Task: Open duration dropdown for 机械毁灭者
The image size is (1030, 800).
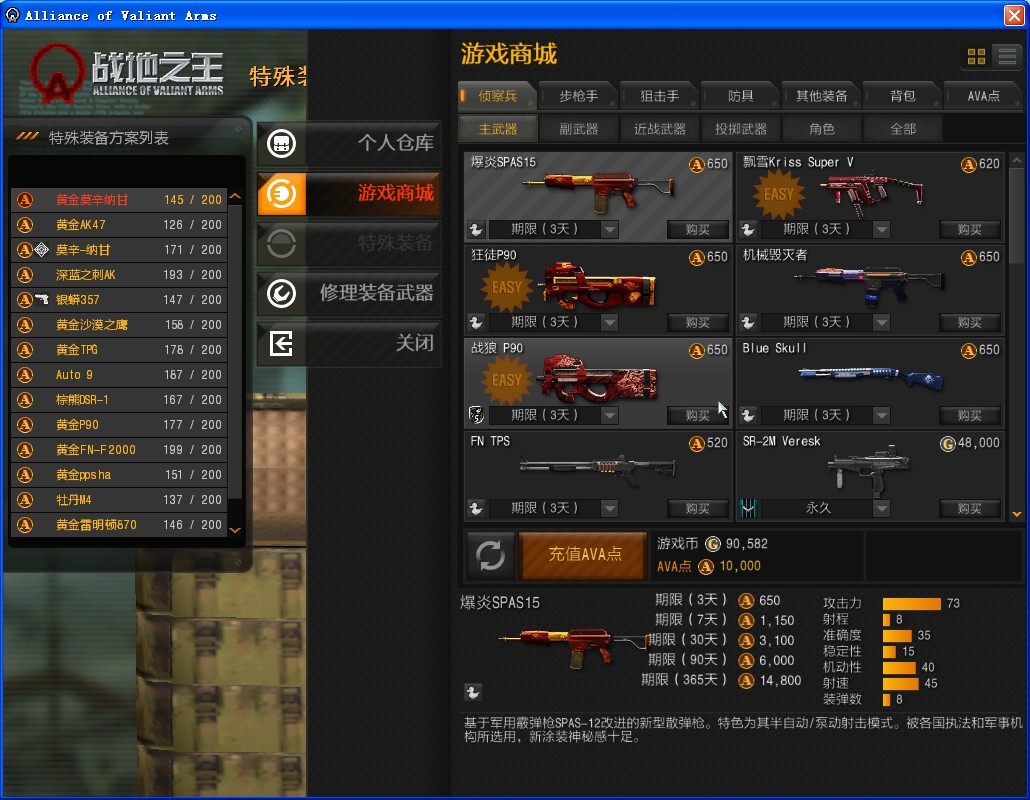Action: click(882, 322)
